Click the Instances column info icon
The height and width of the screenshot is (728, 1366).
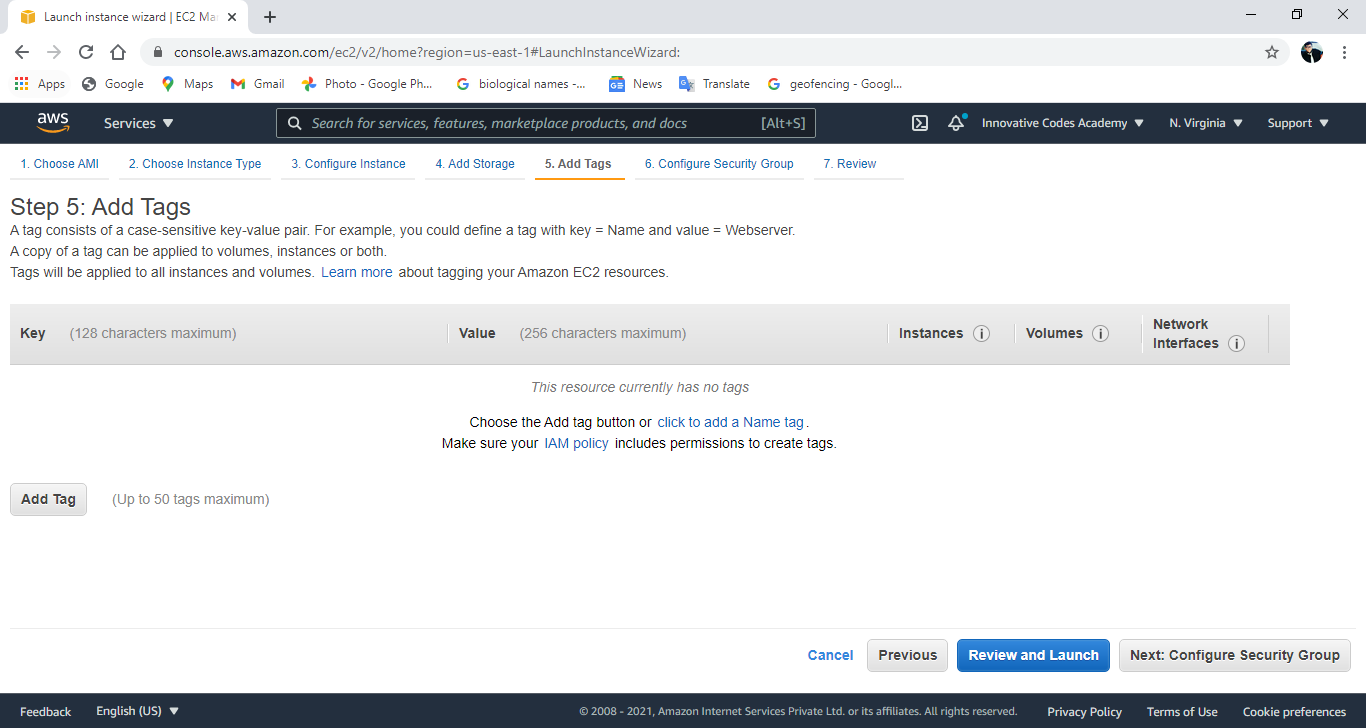(981, 333)
